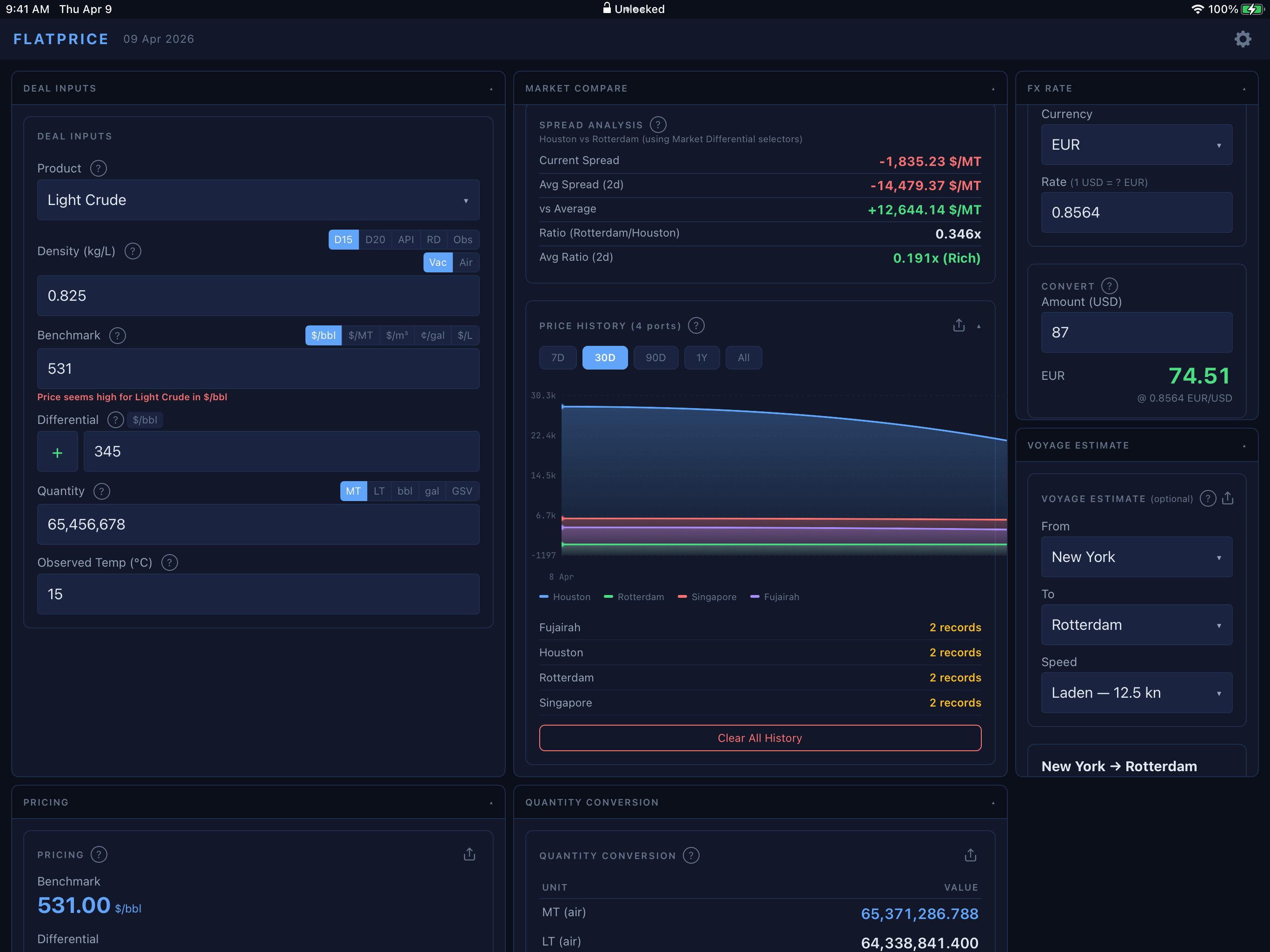Set quantity unit to GSV

tap(462, 491)
